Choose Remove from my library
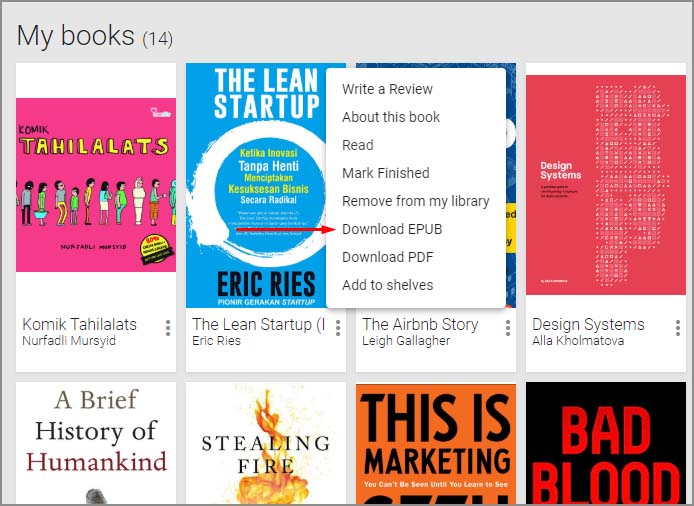Screen dimensions: 694x506 pos(415,201)
